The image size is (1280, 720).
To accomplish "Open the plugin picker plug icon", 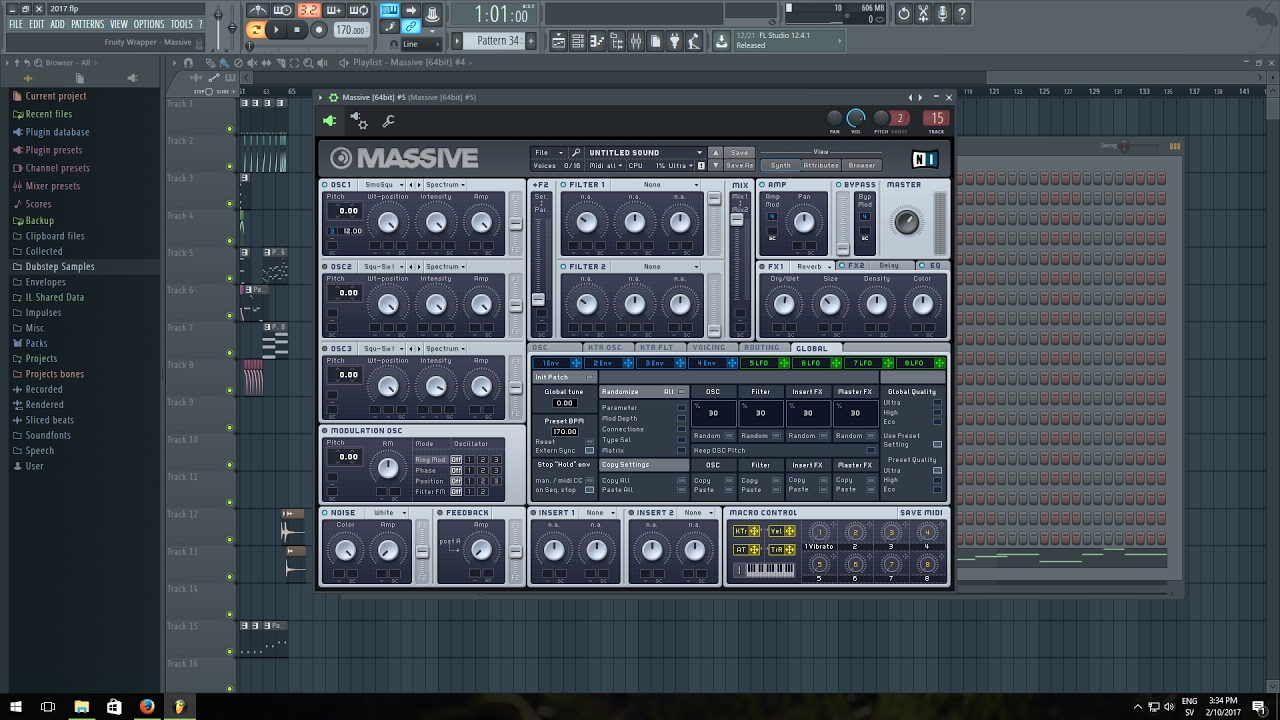I will click(674, 41).
